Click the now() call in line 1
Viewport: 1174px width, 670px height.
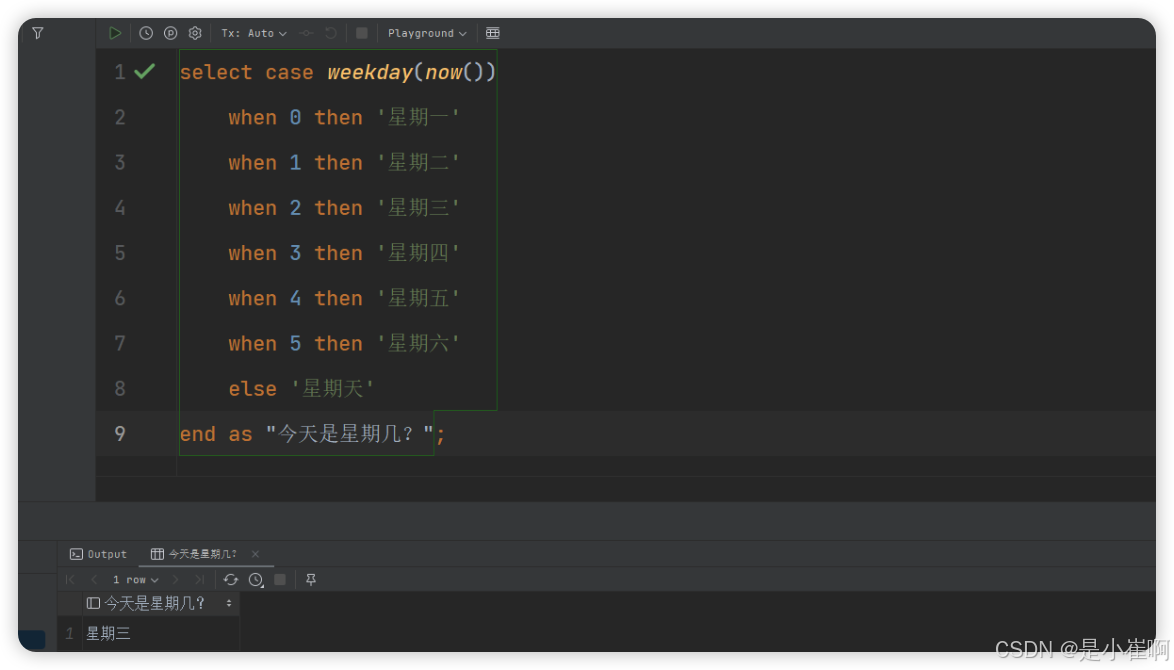click(x=455, y=72)
